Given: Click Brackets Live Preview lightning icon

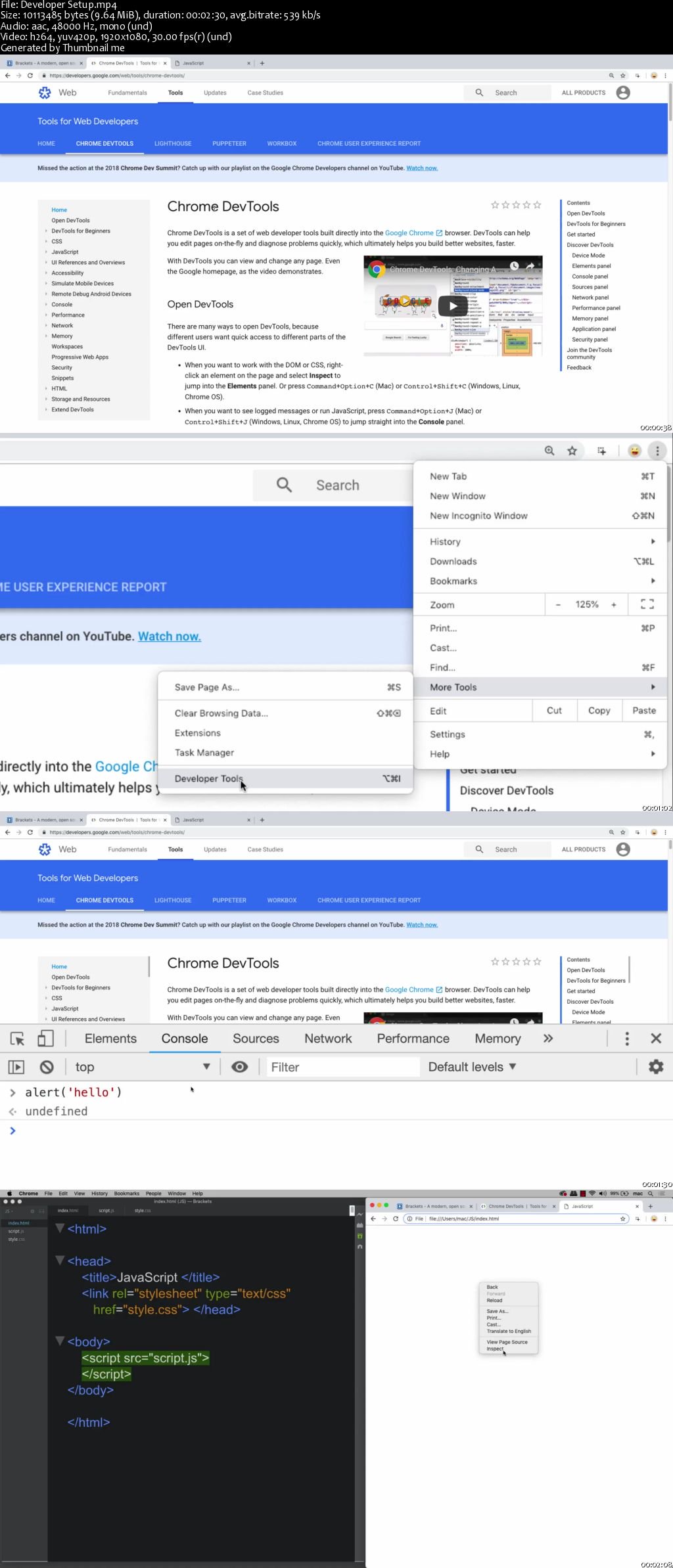Looking at the screenshot, I should click(360, 1215).
